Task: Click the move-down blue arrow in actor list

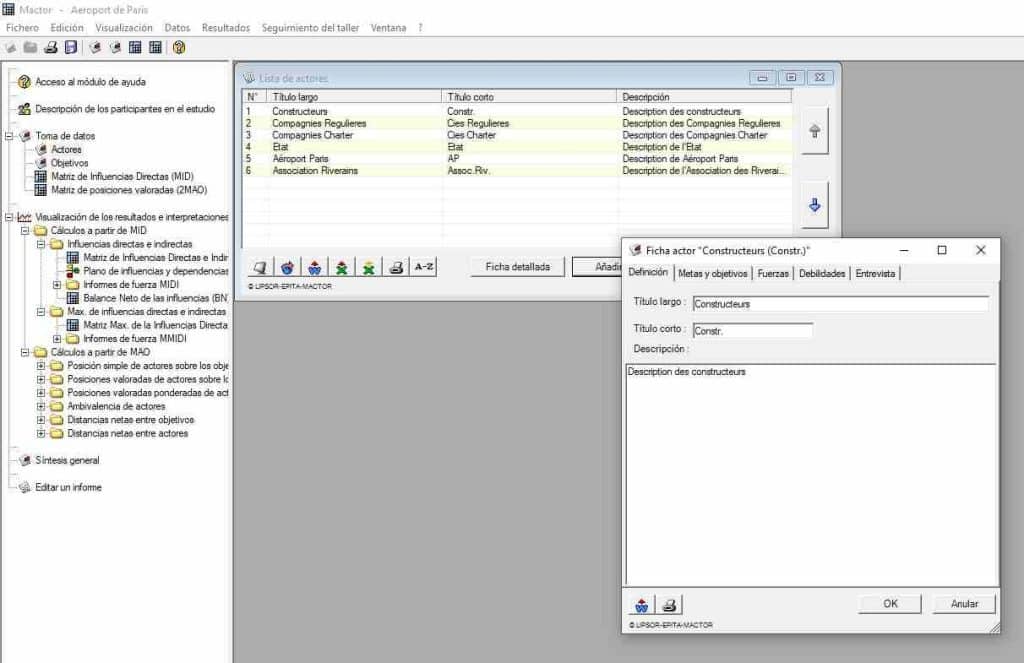Action: 814,205
